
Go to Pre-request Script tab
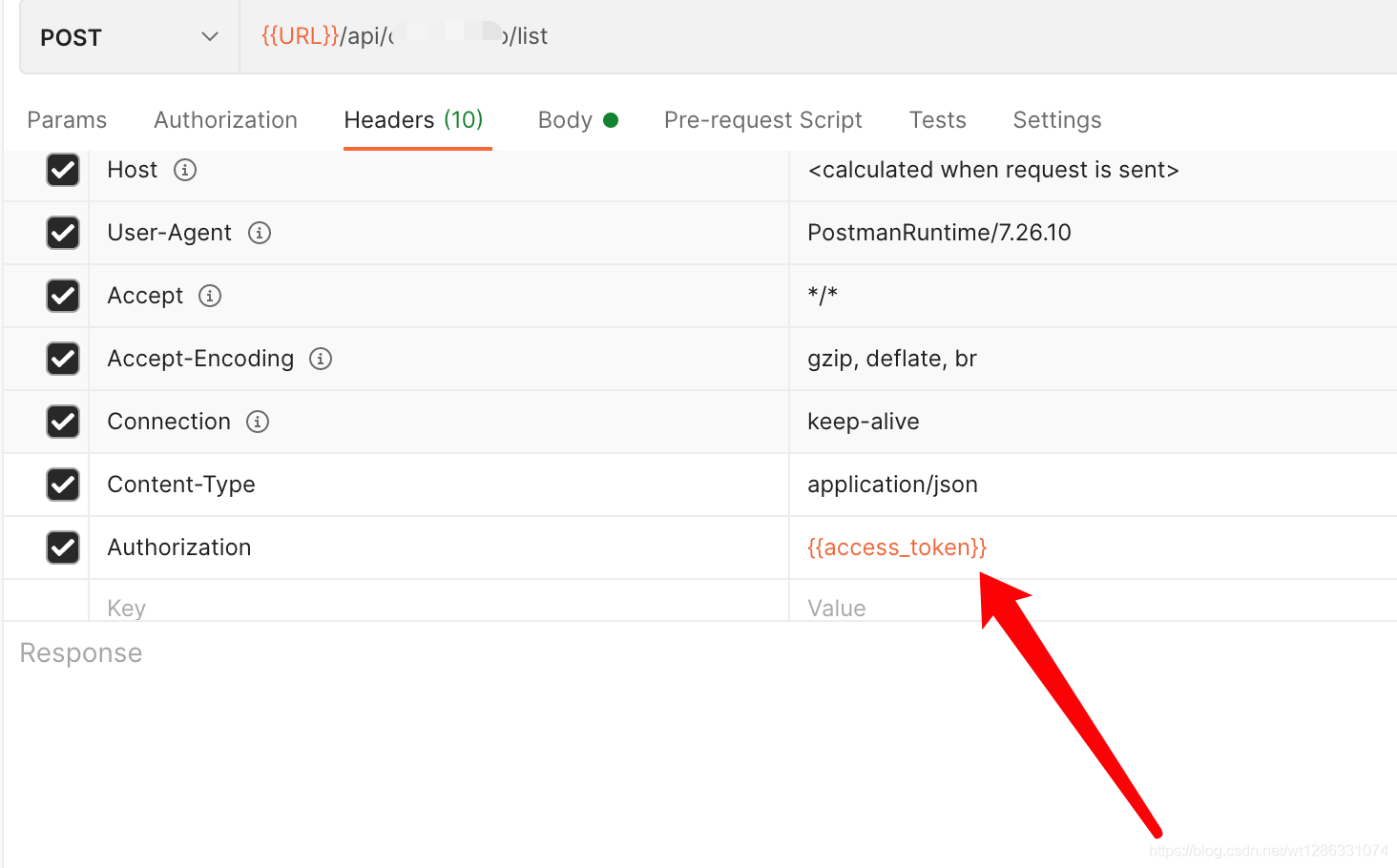pyautogui.click(x=763, y=120)
